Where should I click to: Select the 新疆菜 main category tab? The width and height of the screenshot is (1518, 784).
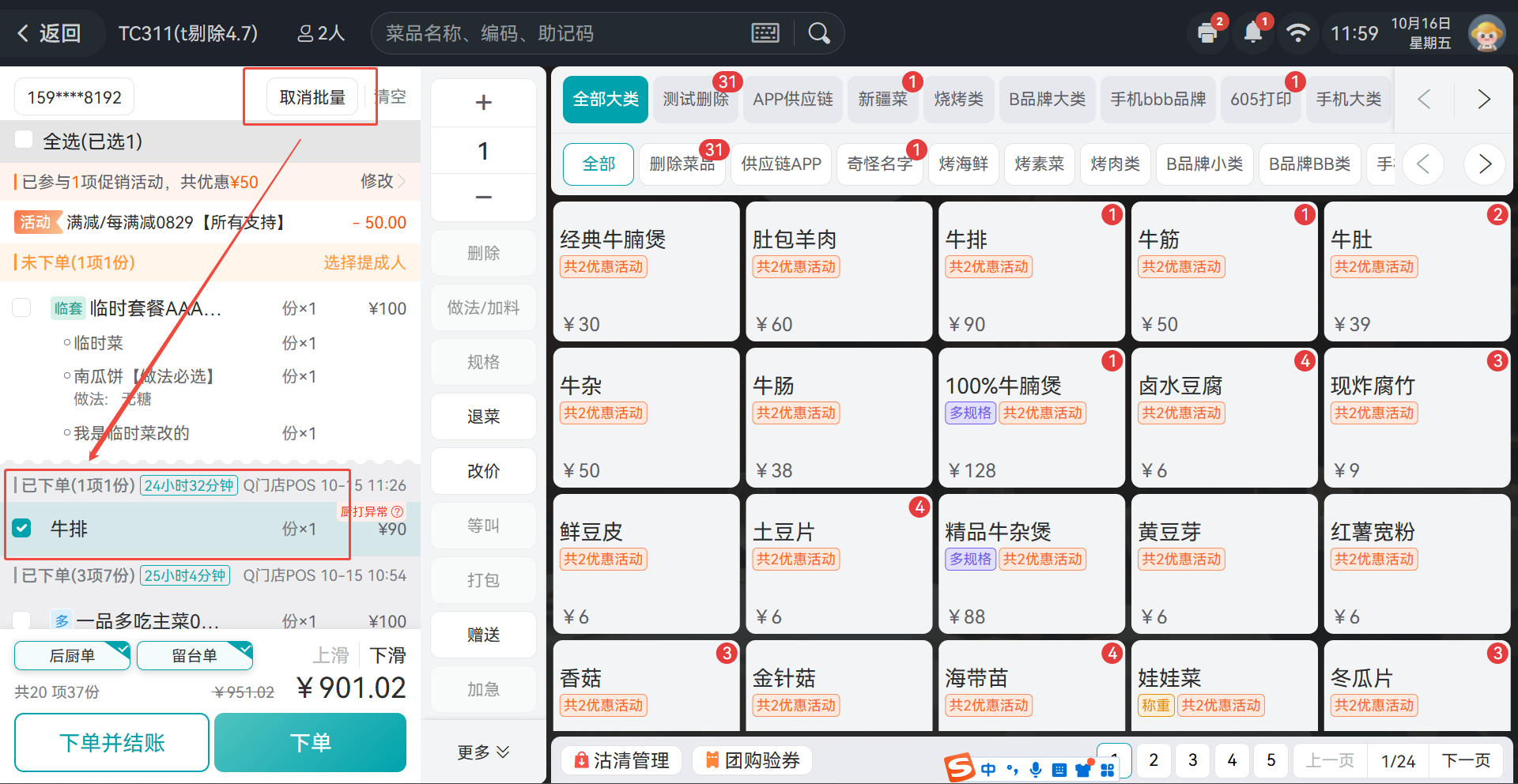coord(882,99)
